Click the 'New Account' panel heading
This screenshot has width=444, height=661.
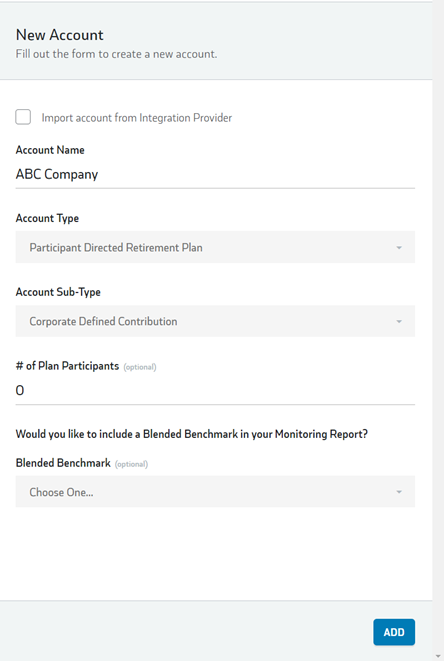click(x=59, y=35)
